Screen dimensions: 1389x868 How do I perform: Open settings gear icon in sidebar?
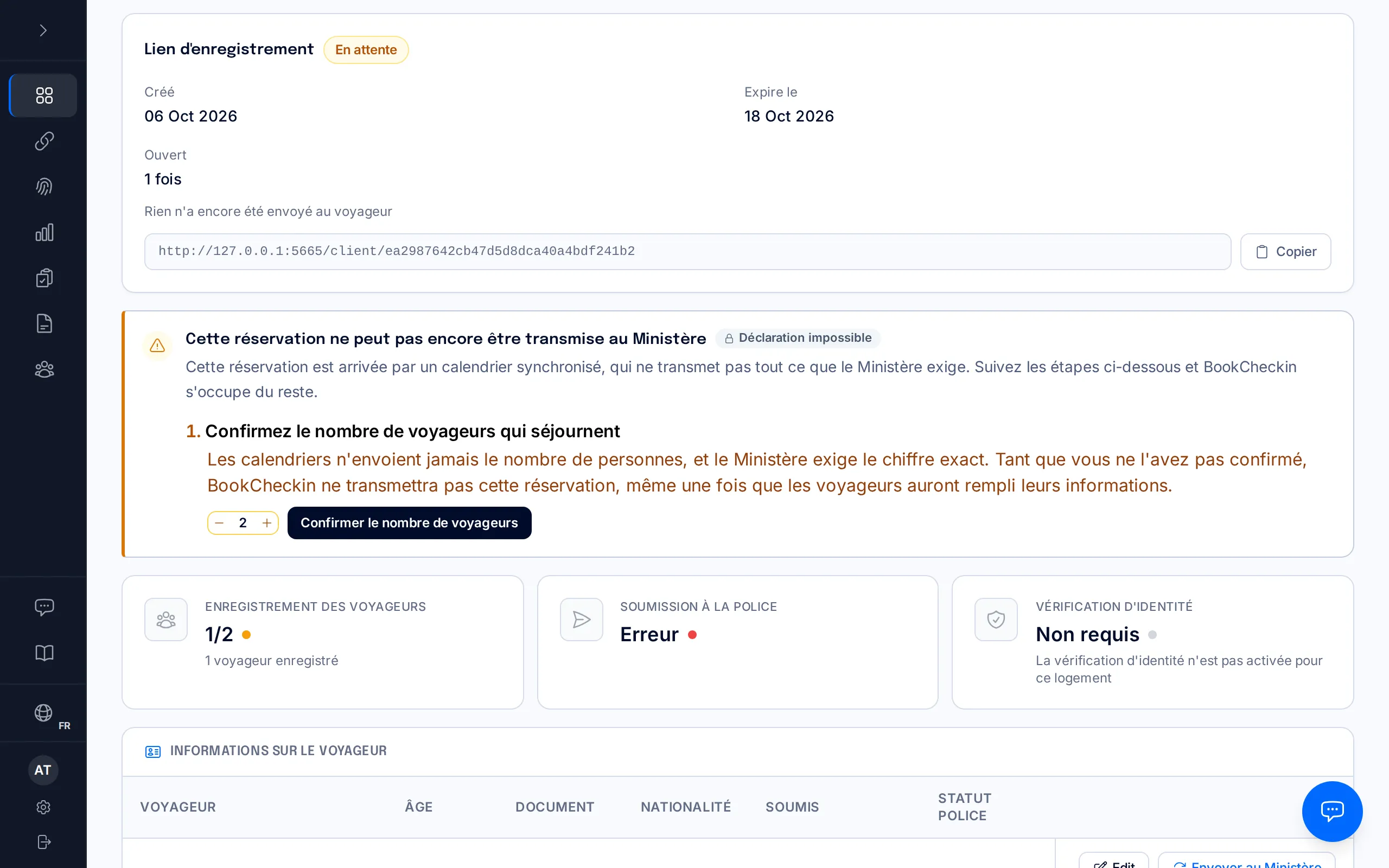click(43, 807)
